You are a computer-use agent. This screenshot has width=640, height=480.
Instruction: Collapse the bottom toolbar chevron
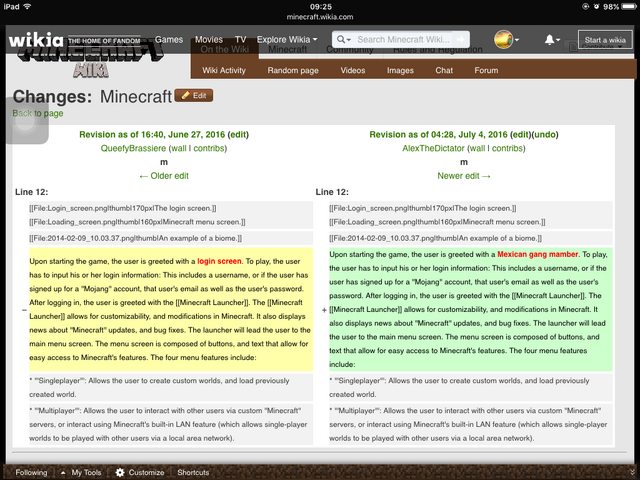pos(632,472)
